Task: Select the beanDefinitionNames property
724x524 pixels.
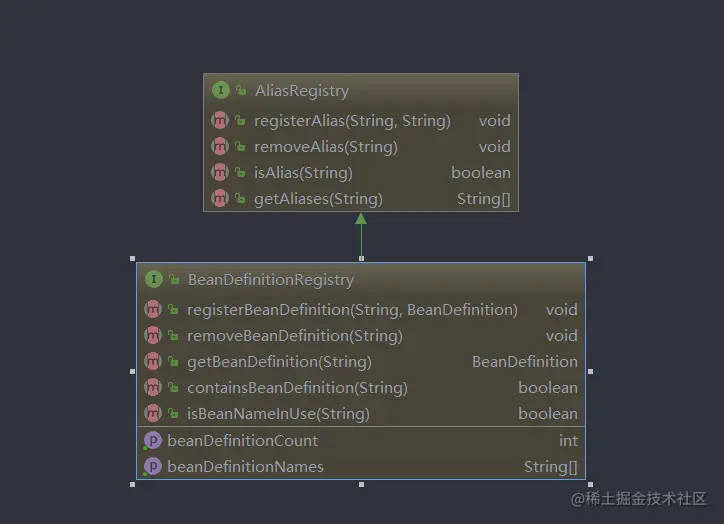Action: (245, 466)
